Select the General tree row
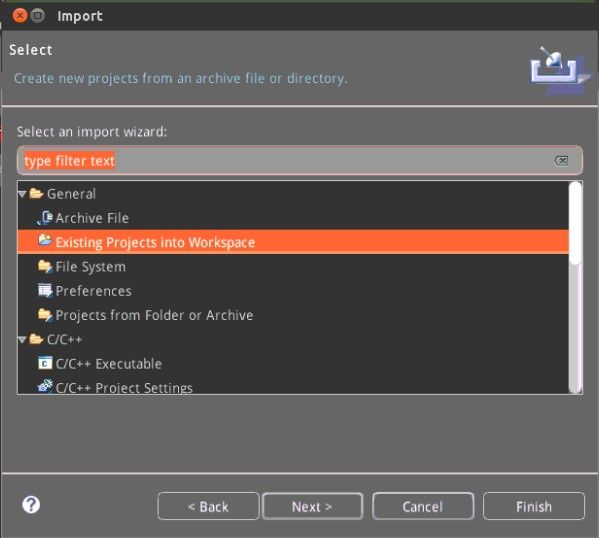599x538 pixels. point(293,194)
